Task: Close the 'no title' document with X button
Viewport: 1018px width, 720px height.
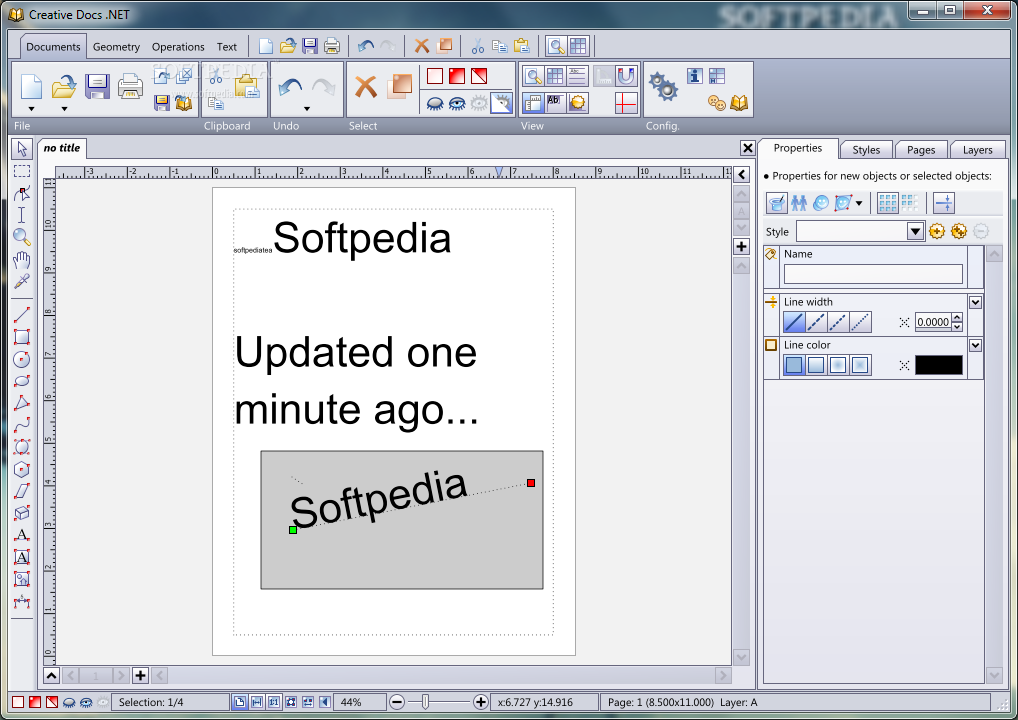Action: [x=747, y=148]
